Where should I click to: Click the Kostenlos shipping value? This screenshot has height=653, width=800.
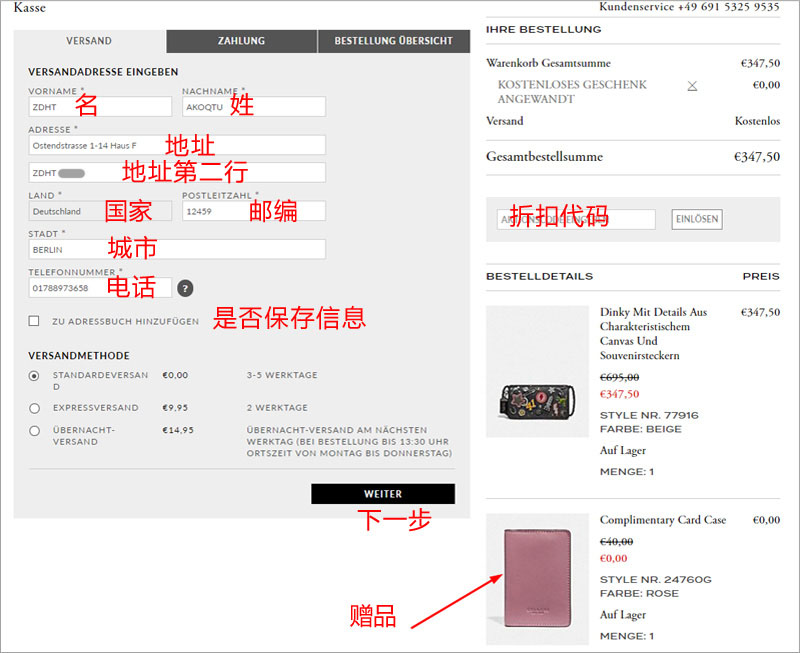tap(757, 121)
